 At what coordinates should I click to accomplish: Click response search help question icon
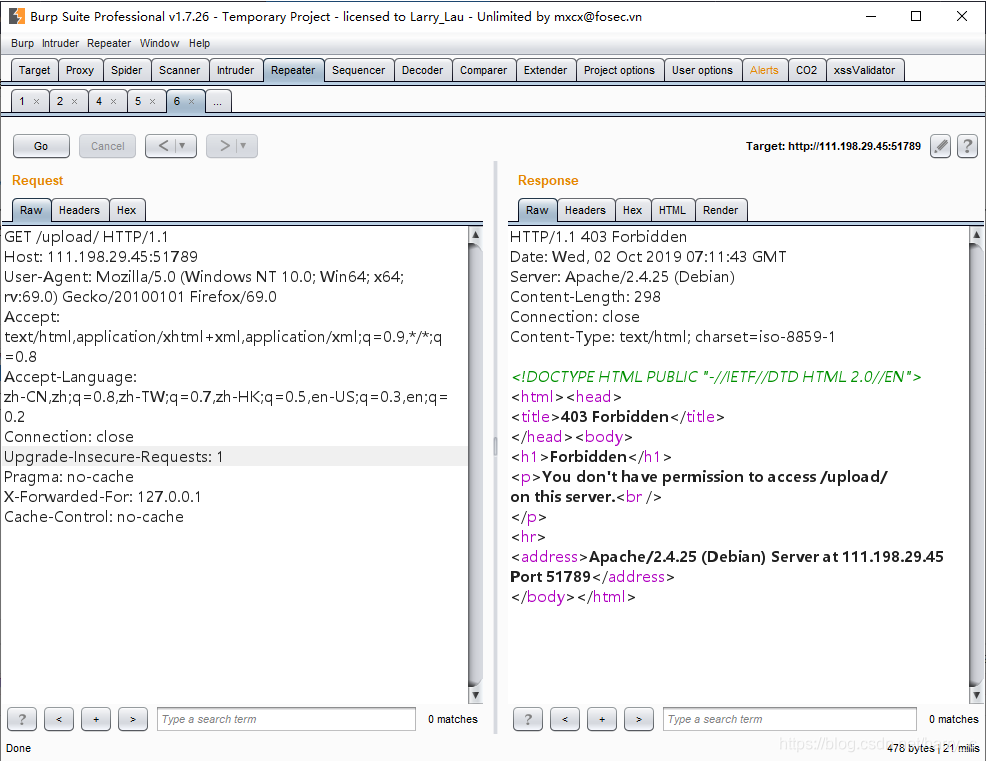tap(528, 719)
